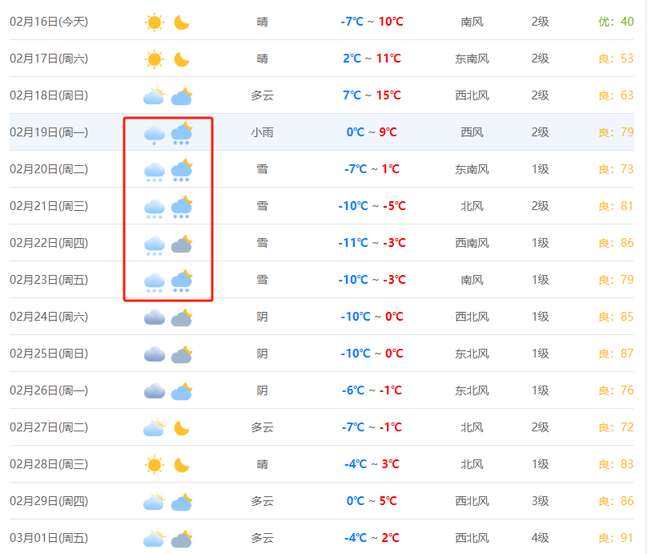The height and width of the screenshot is (554, 660).
Task: Click the -11℃ ~ -3℃ temperature range
Action: pos(371,243)
